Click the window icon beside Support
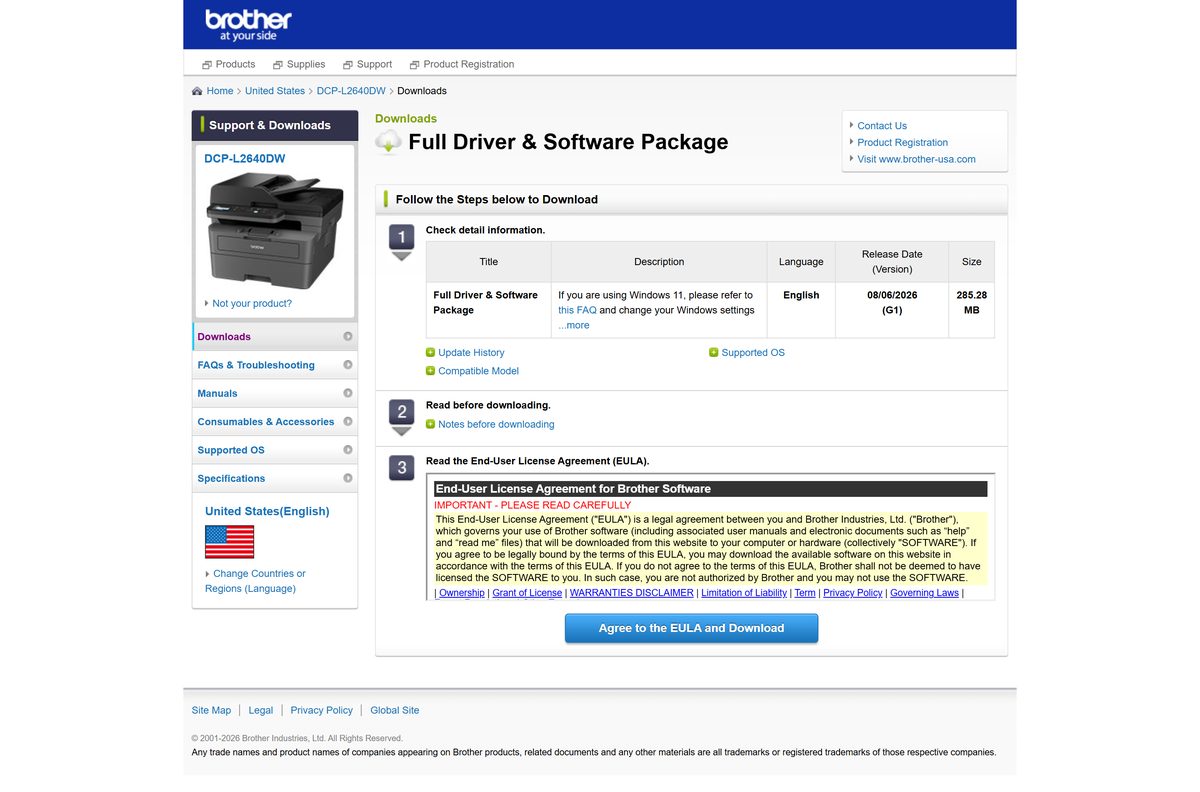1200x792 pixels. tap(348, 65)
